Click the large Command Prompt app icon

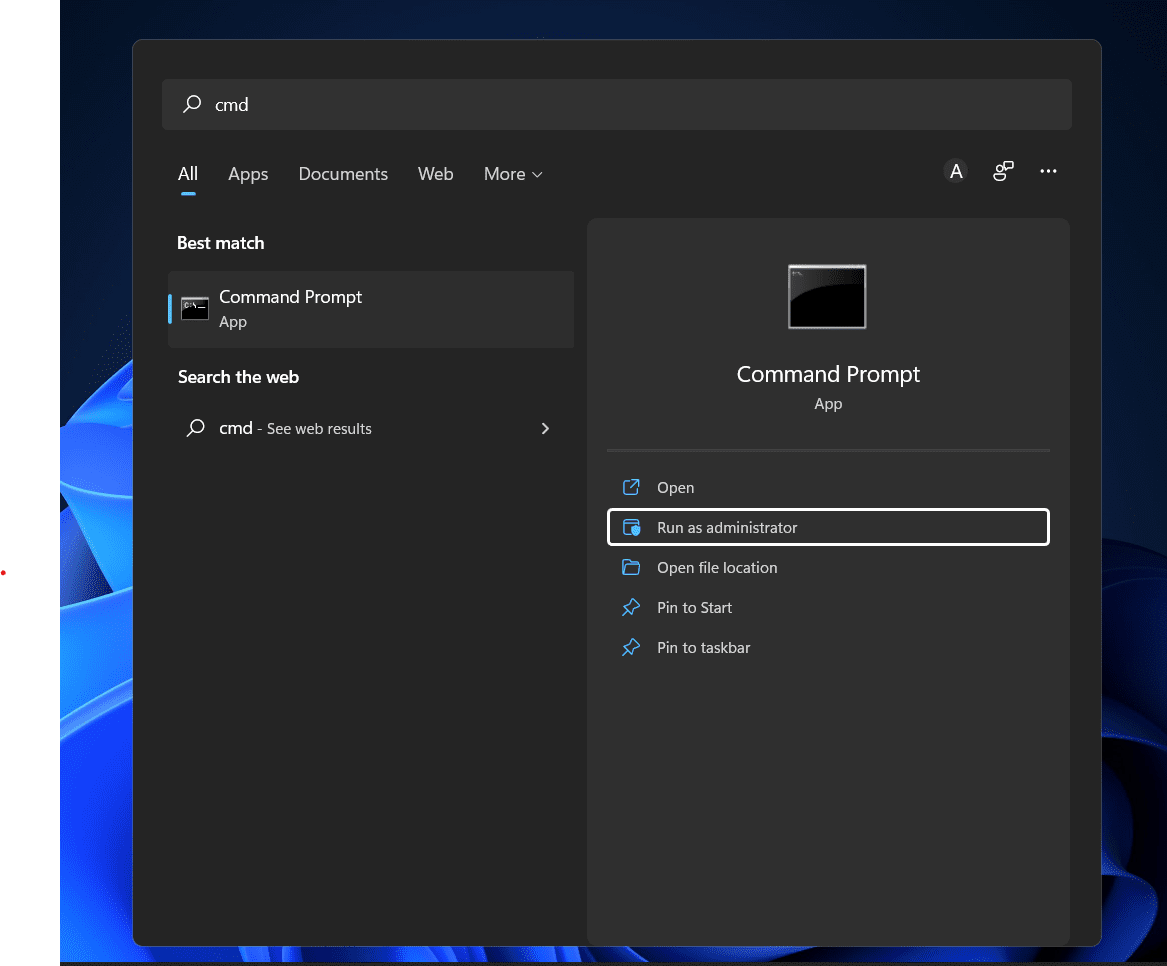827,296
